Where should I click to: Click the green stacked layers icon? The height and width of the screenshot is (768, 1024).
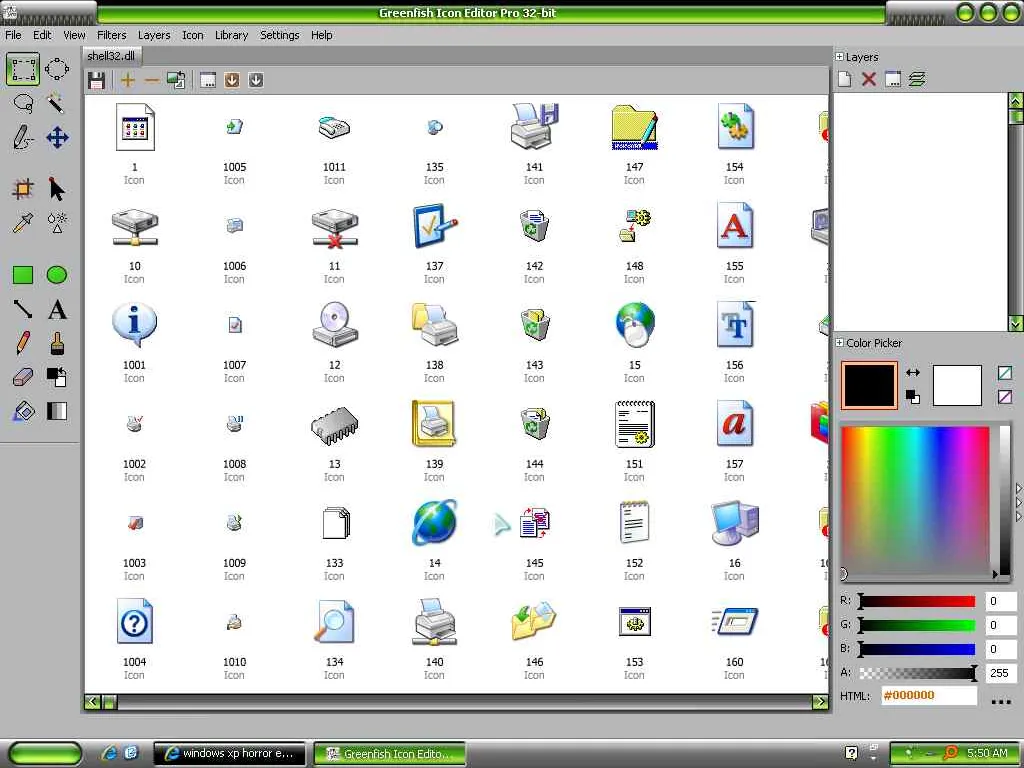[917, 80]
